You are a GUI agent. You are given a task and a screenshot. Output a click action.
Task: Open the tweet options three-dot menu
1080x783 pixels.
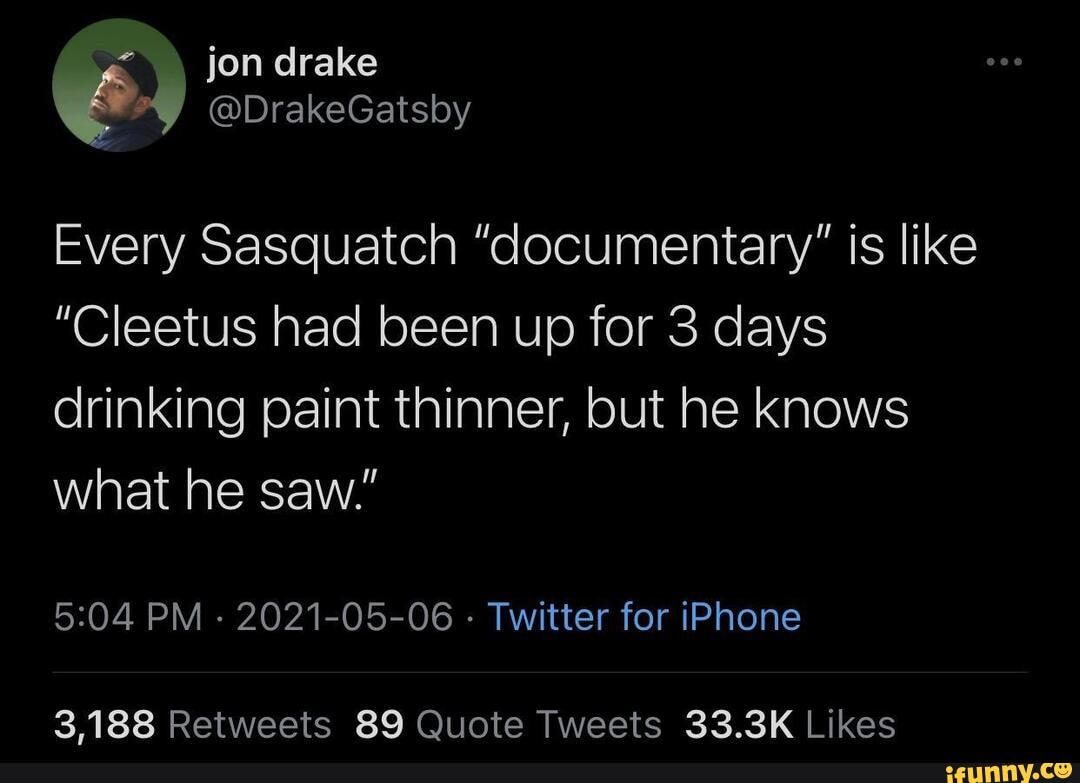[x=1005, y=60]
